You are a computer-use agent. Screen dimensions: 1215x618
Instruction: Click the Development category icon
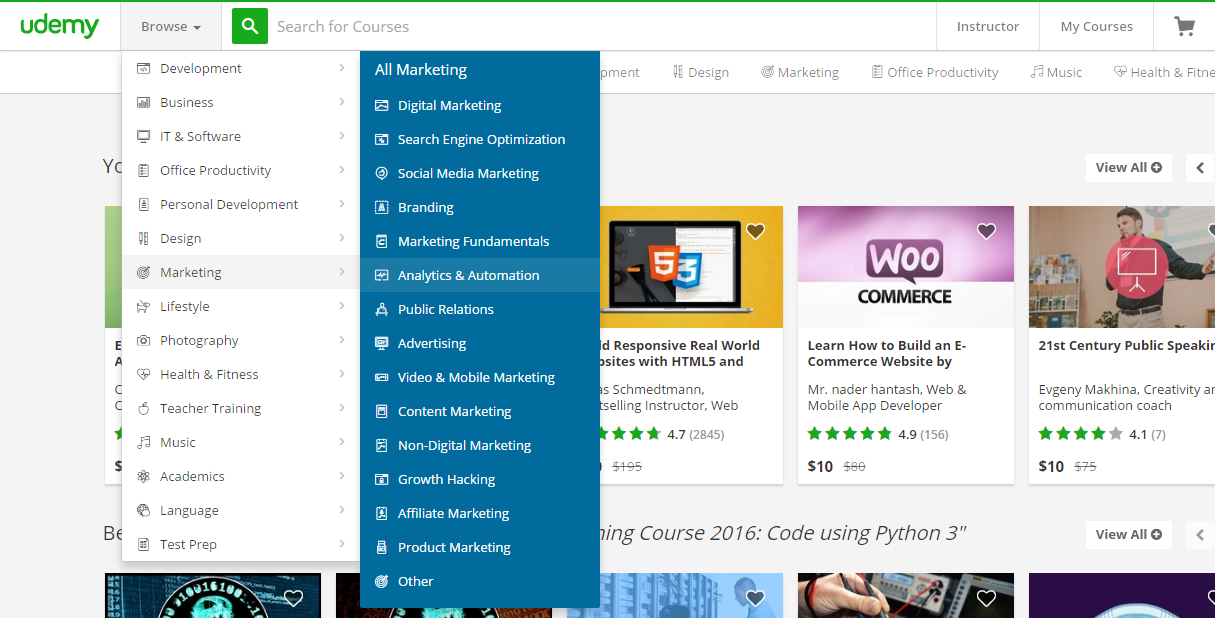pos(143,68)
